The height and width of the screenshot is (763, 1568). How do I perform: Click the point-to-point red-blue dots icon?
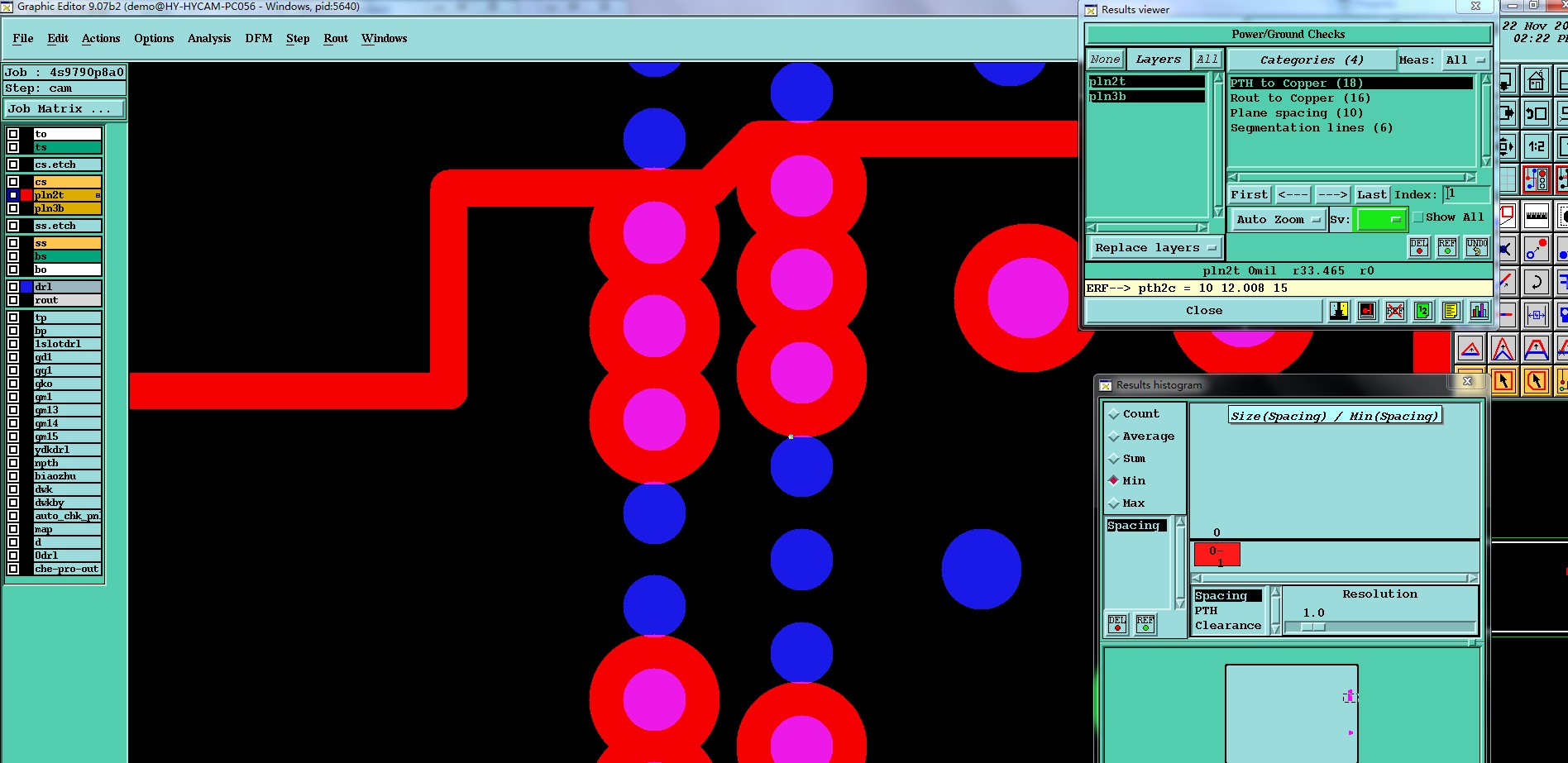click(x=1536, y=248)
